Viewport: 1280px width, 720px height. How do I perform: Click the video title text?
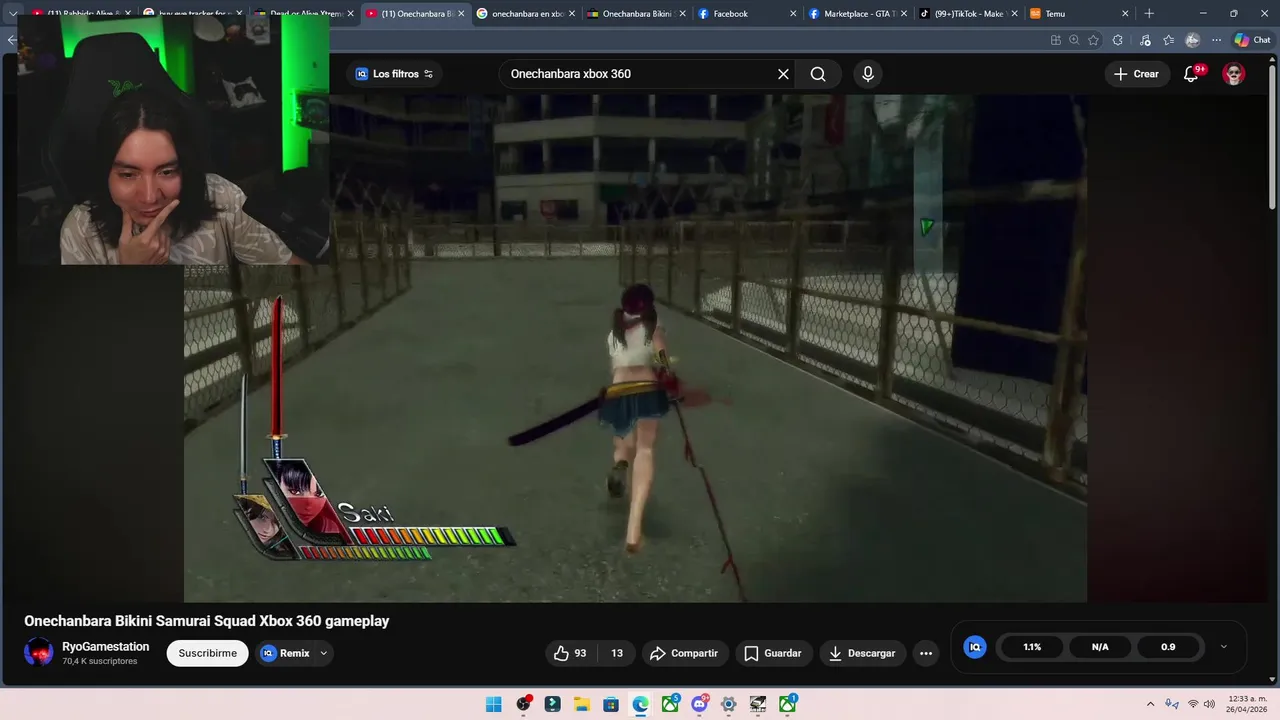[206, 621]
